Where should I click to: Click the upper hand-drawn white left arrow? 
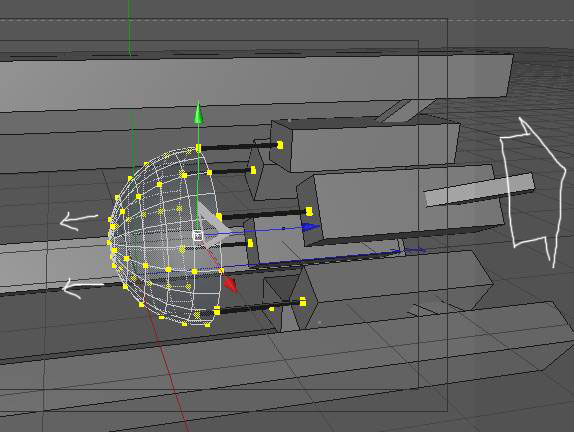(79, 221)
